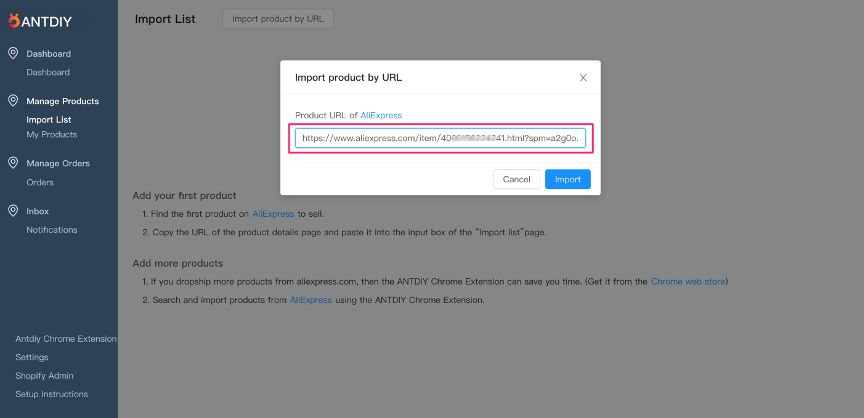Open Settings in the sidebar
The height and width of the screenshot is (418, 864).
point(32,357)
